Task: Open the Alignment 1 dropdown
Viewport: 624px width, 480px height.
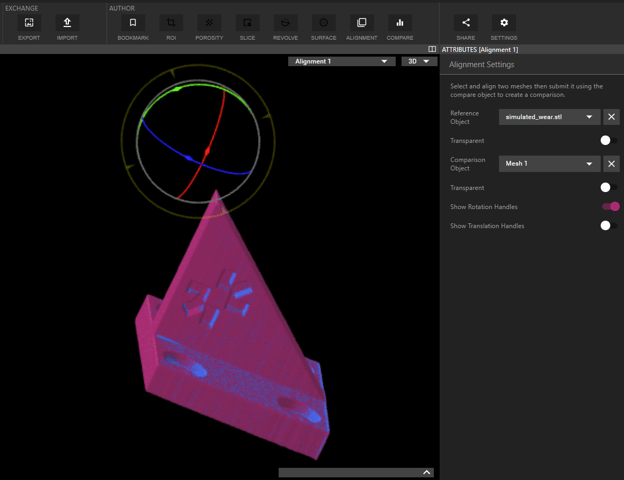Action: (341, 61)
